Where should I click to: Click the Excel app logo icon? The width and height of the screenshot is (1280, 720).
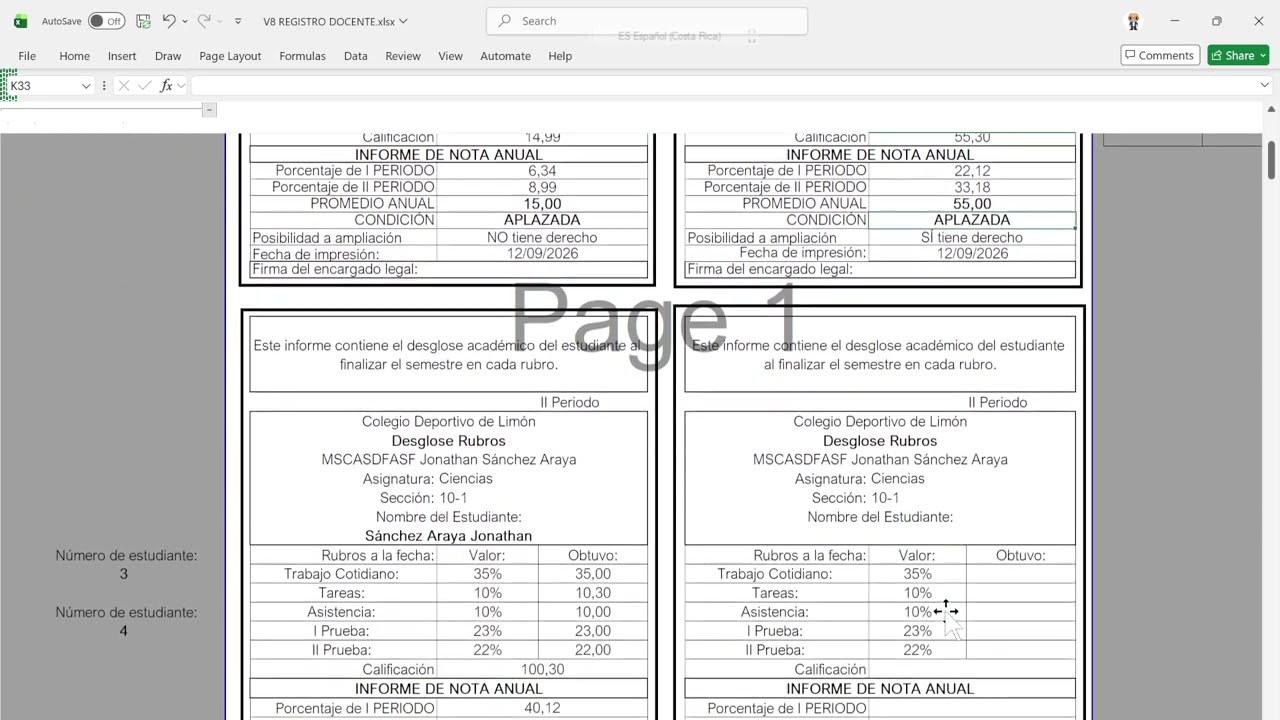[20, 21]
